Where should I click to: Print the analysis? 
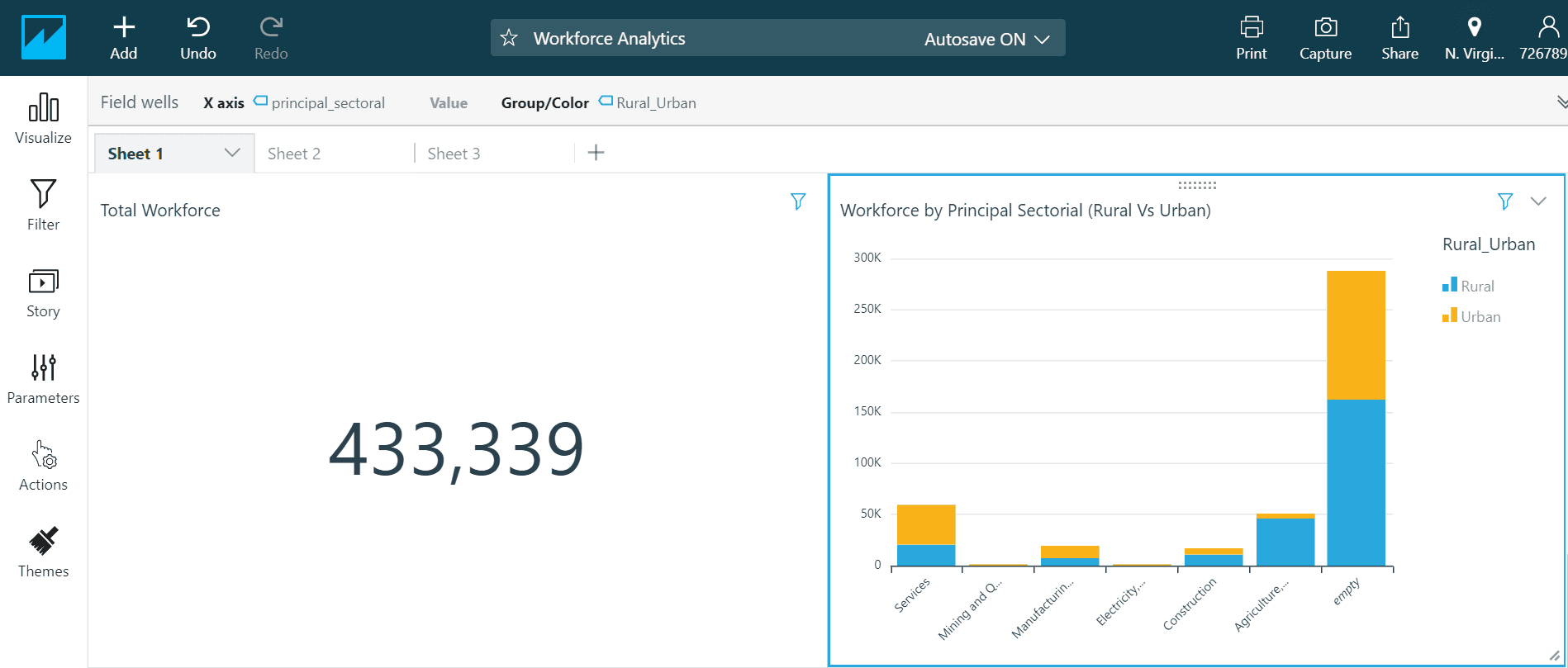tap(1252, 38)
